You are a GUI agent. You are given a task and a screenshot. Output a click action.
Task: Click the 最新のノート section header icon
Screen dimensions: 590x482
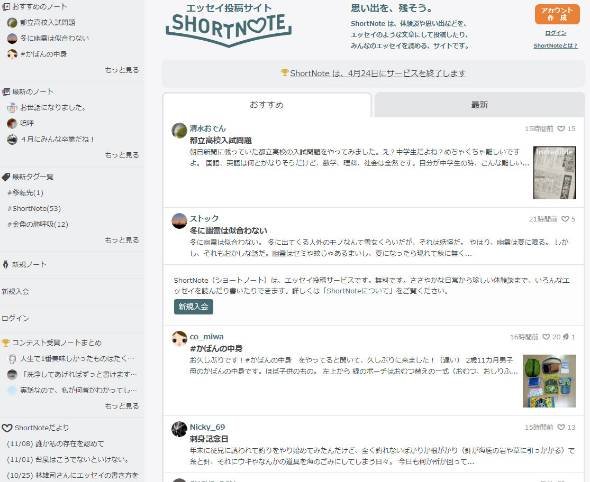[x=6, y=91]
